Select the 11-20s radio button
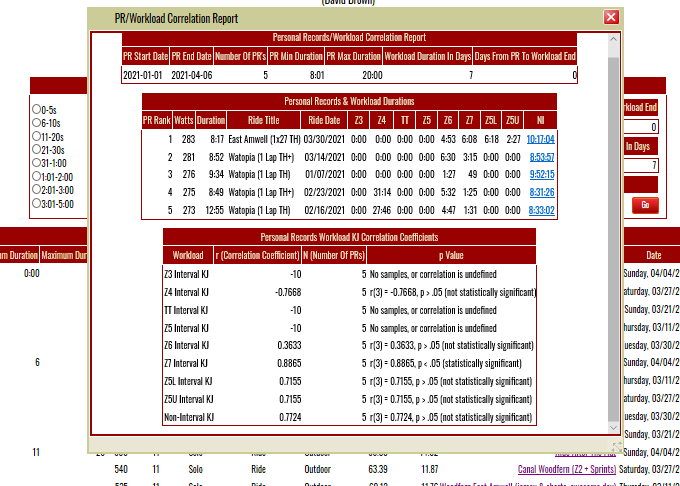 [x=36, y=136]
